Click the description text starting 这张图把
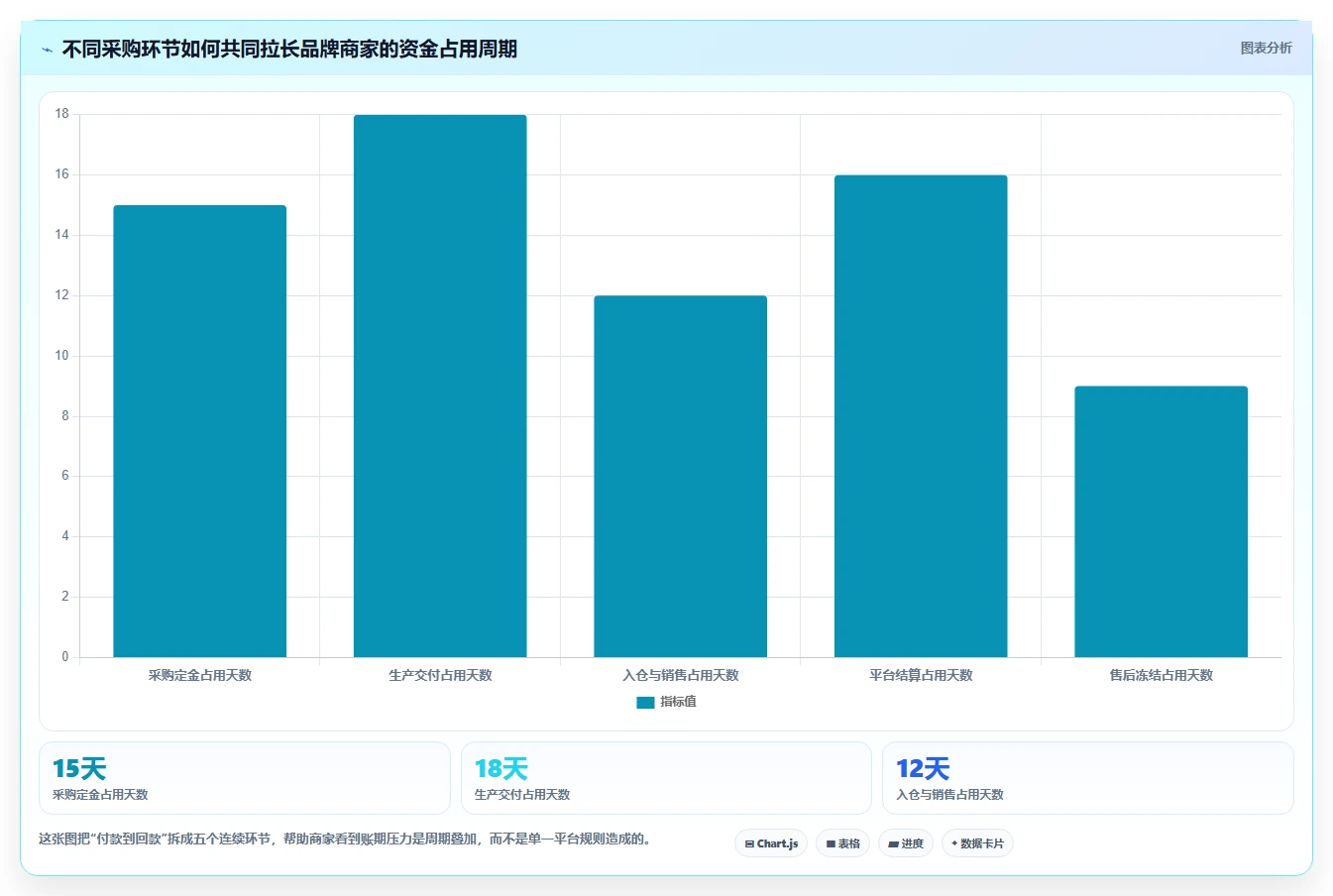Screen dimensions: 1333x896 pyautogui.click(x=345, y=840)
